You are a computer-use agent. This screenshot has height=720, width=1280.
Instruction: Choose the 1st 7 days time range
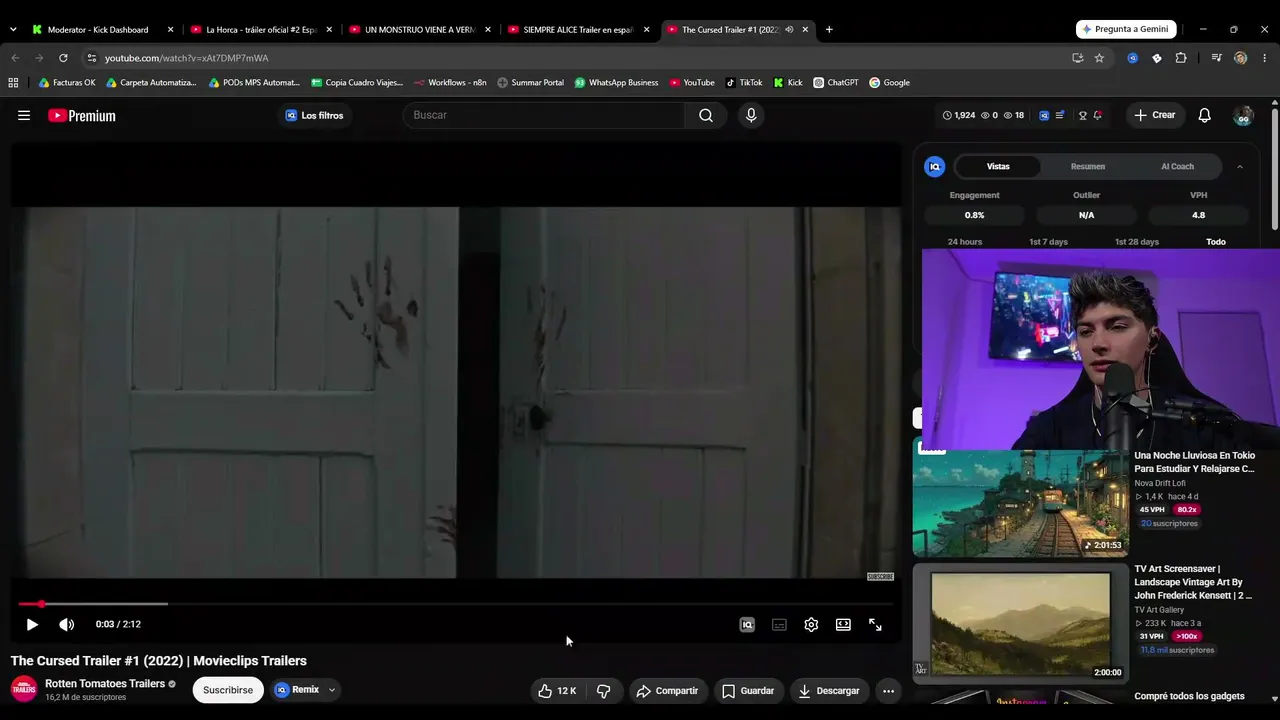point(1049,242)
